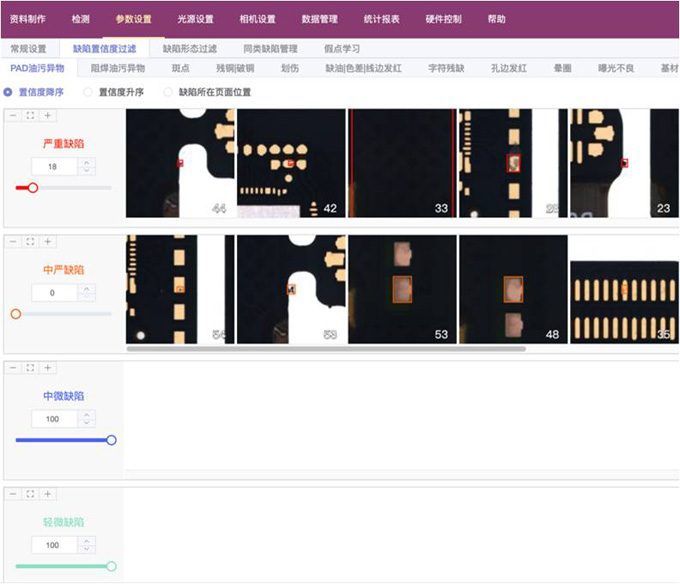The image size is (680, 584).
Task: Click the fullscreen icon in 中严缺陷 panel
Action: pyautogui.click(x=30, y=241)
